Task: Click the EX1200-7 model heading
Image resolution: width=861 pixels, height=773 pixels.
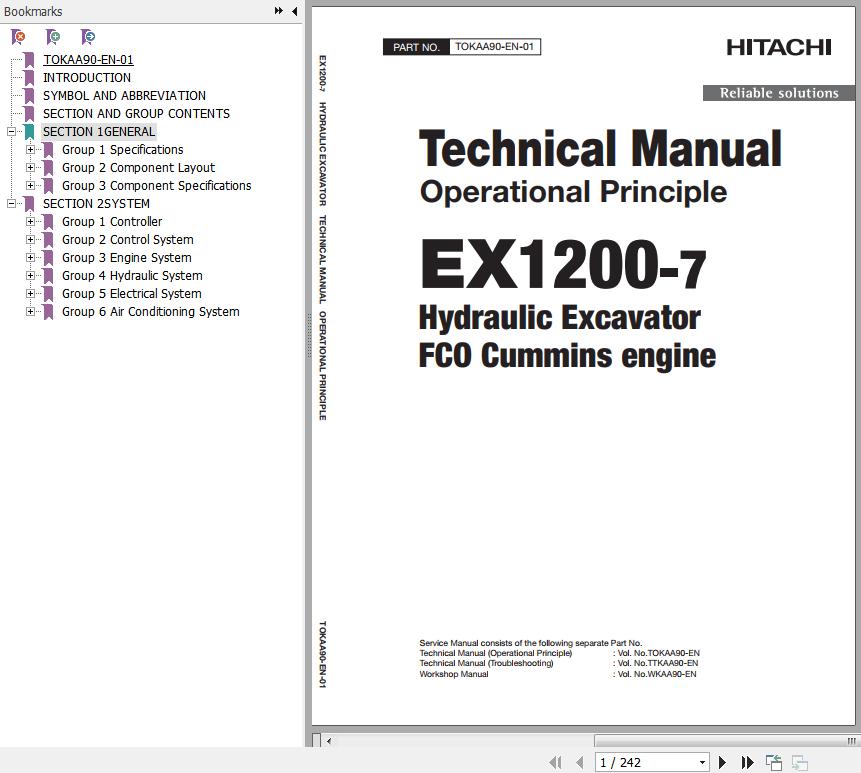Action: click(x=563, y=265)
